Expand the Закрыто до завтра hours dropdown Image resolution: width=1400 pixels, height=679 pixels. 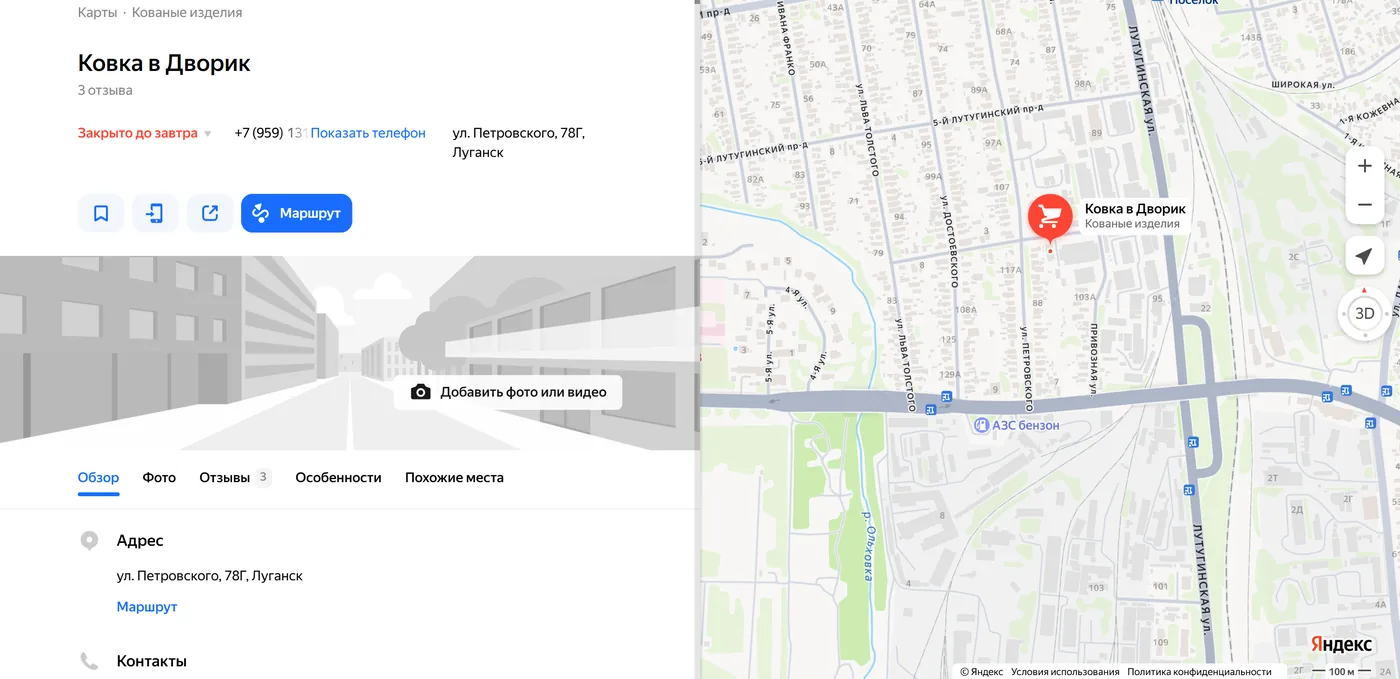tap(145, 133)
